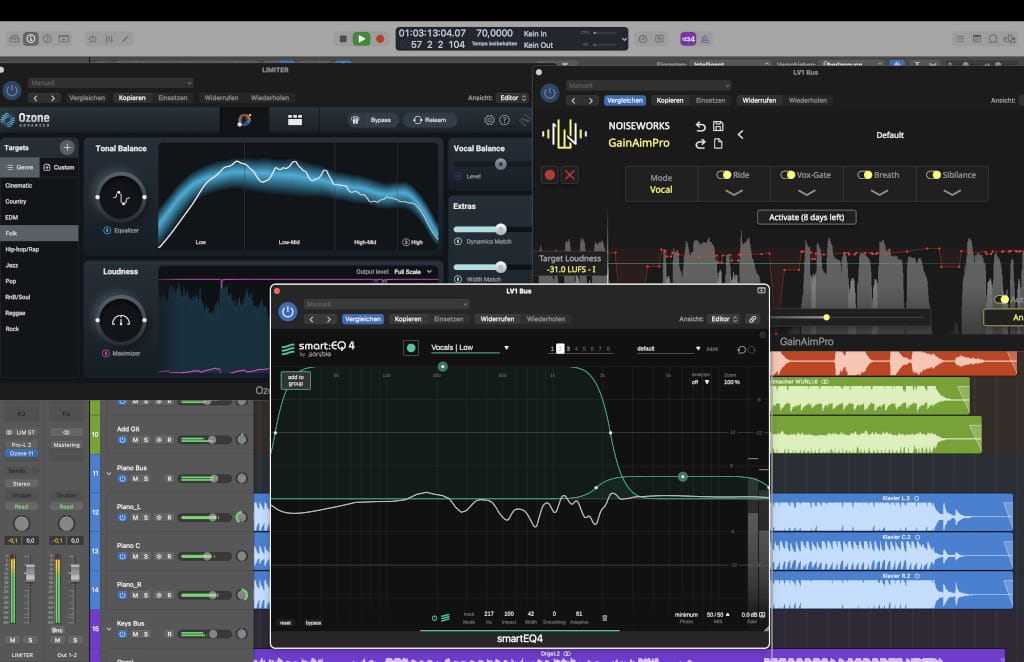The image size is (1024, 662).
Task: Expand the Ride section chevron
Action: 733,193
